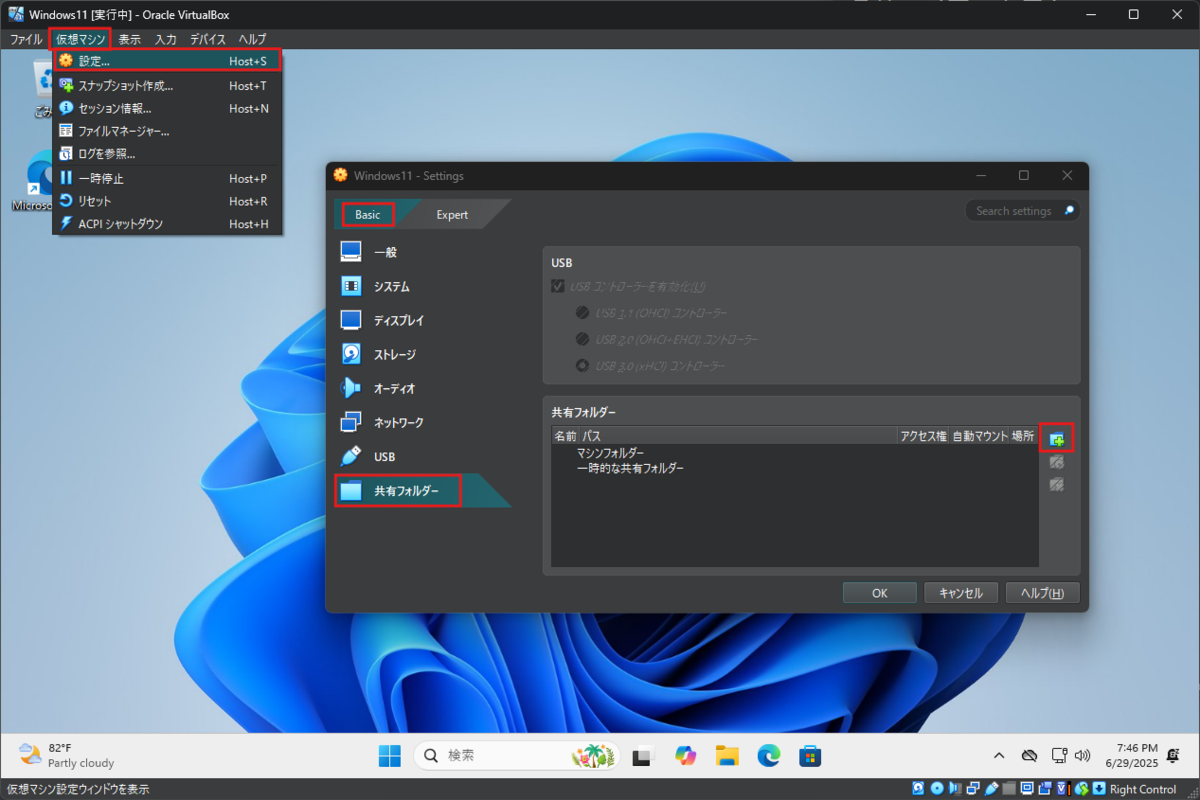Click the audio status bar icon
Viewport: 1200px width, 800px height.
(954, 789)
